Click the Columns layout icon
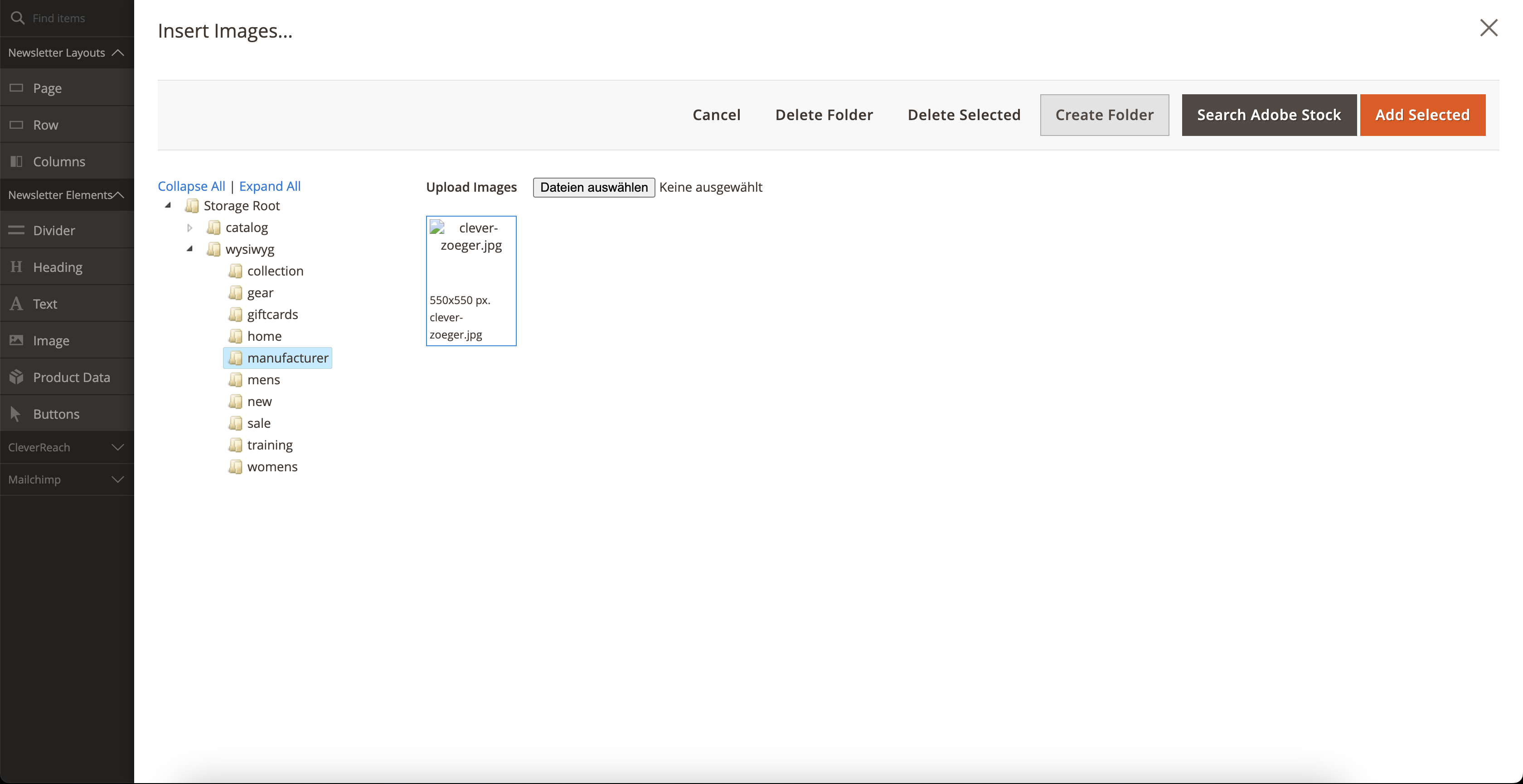The height and width of the screenshot is (784, 1523). click(x=17, y=161)
